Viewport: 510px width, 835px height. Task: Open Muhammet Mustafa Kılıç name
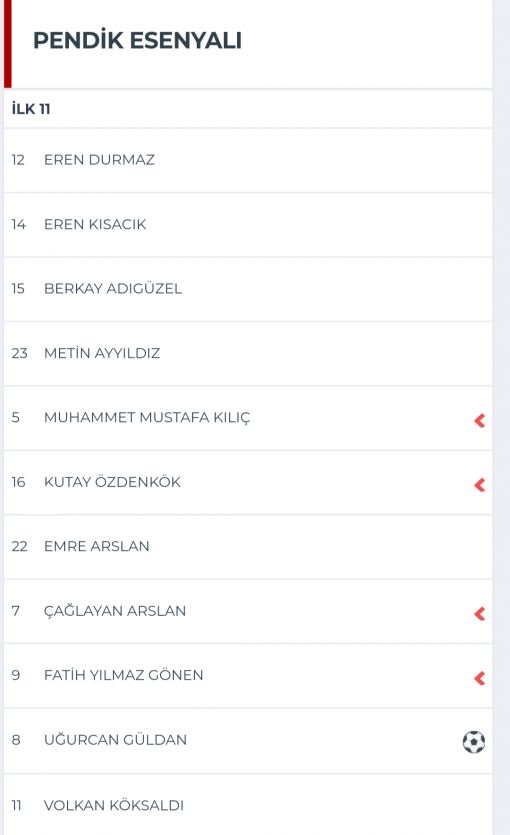coord(147,418)
